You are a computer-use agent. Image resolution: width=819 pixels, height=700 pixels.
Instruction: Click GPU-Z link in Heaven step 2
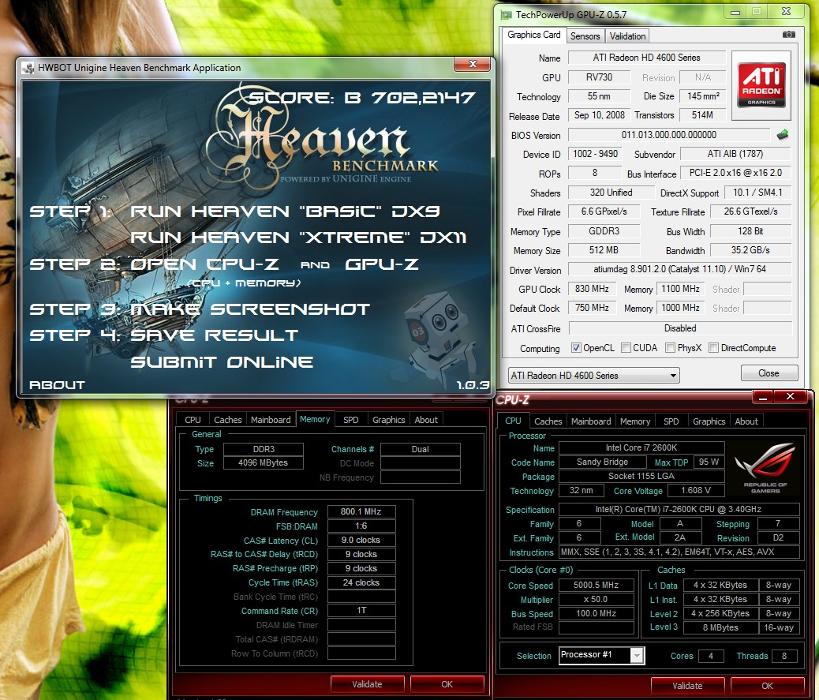click(382, 264)
